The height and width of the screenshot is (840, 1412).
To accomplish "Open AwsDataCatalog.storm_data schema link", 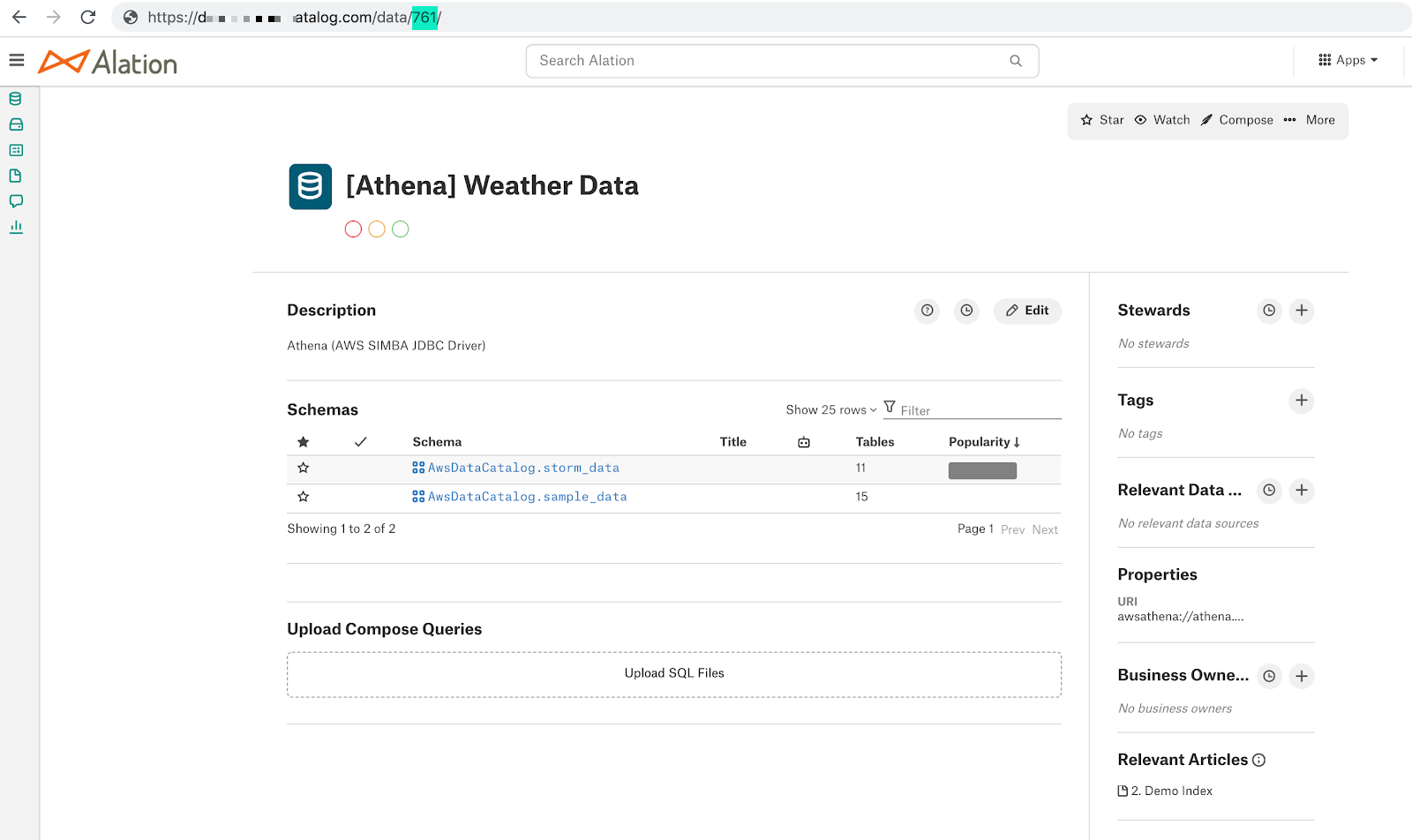I will [523, 468].
